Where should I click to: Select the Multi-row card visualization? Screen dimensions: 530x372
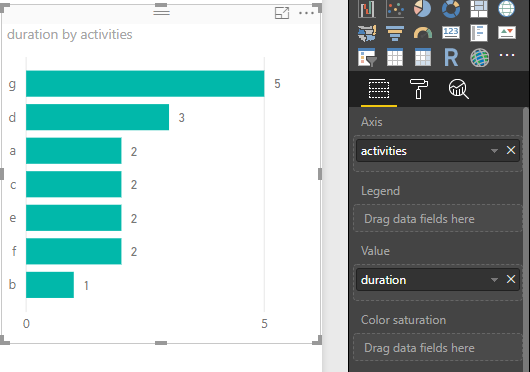coord(479,33)
